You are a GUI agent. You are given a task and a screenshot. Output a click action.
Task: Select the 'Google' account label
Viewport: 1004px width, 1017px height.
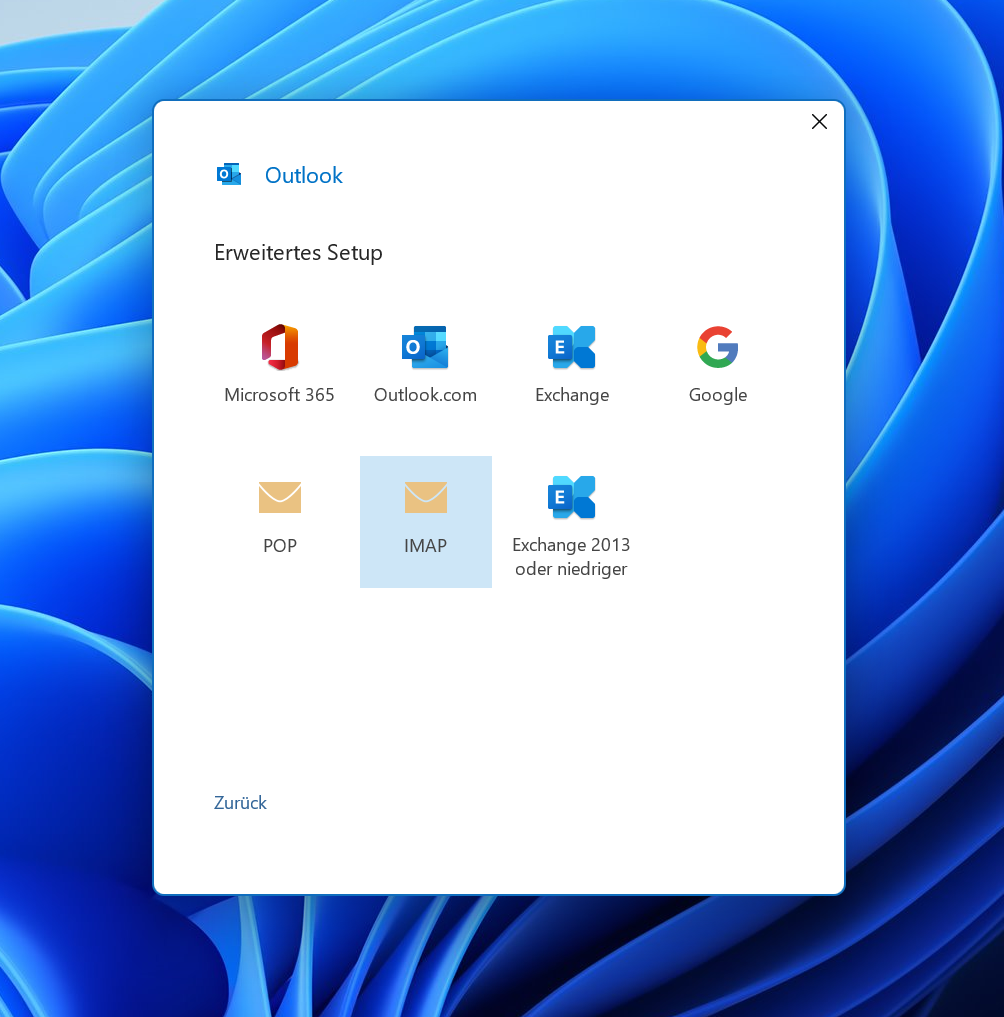point(717,395)
